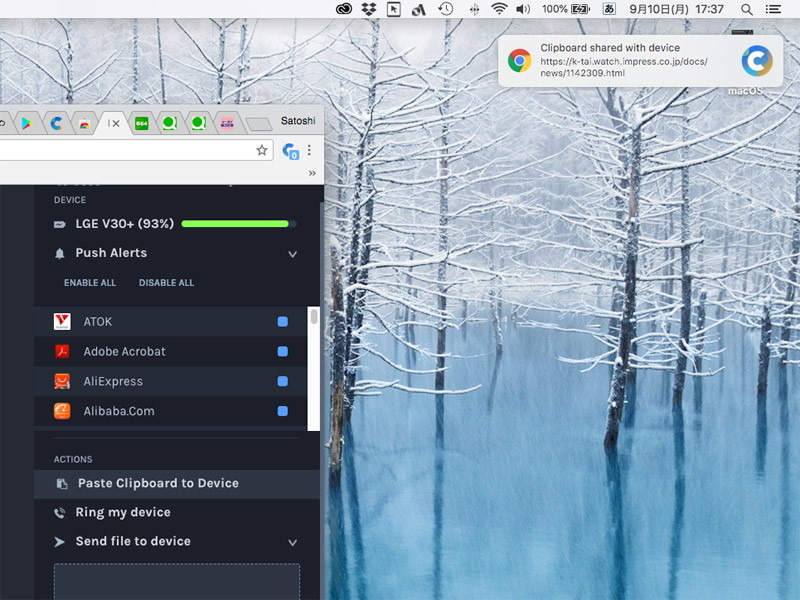The image size is (800, 600).
Task: Click the Alibaba.Com app icon
Action: point(62,411)
